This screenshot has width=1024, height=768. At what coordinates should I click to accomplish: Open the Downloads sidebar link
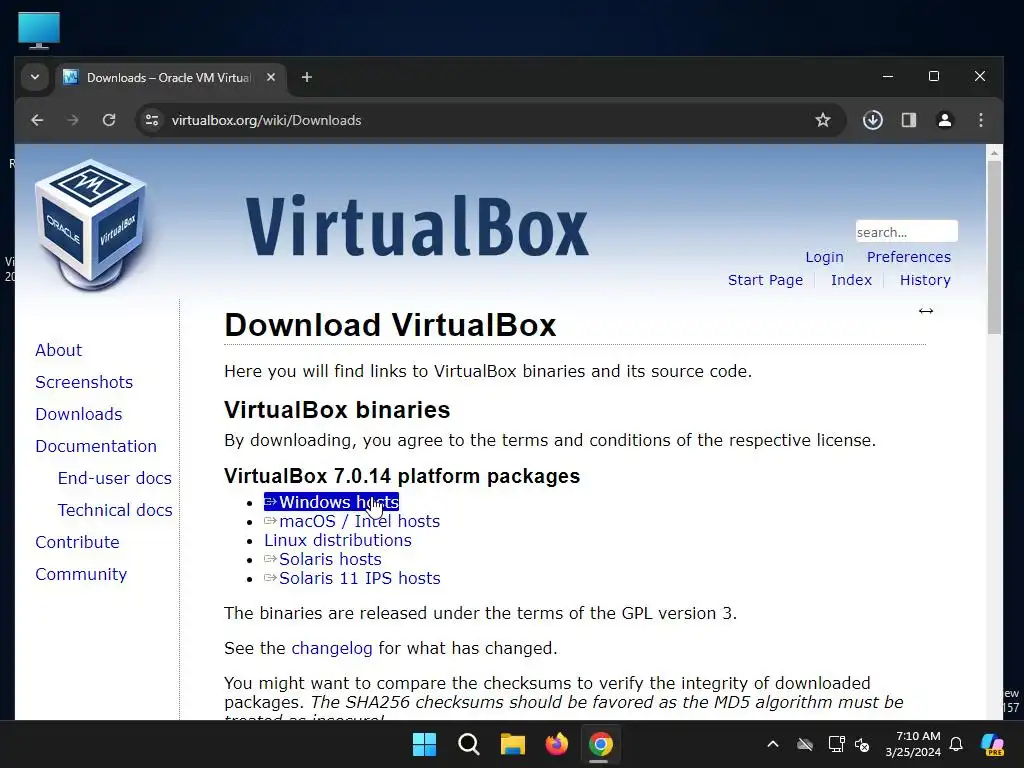click(x=79, y=414)
